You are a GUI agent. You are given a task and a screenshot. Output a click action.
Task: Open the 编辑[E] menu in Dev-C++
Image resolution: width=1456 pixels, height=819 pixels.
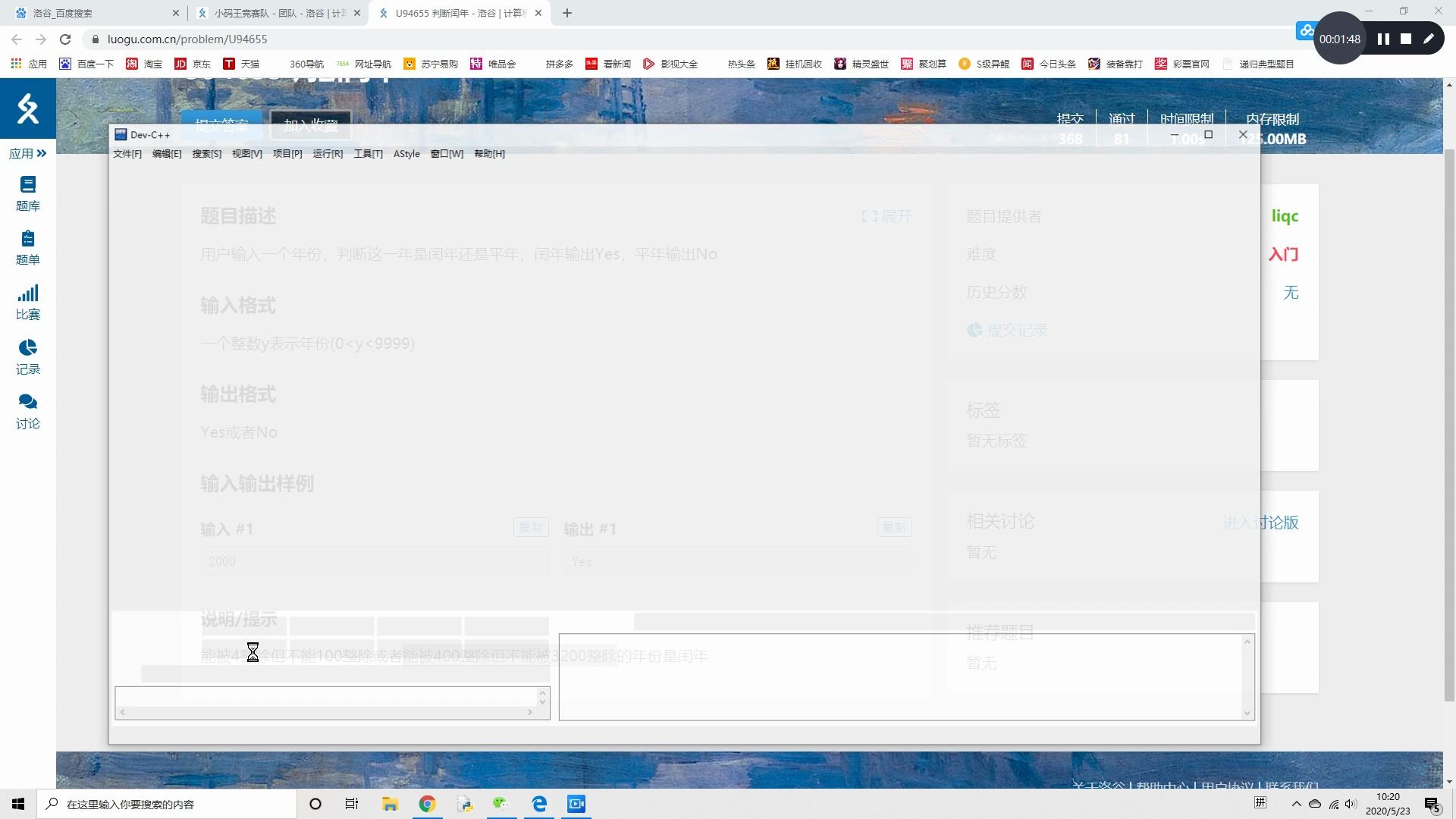pyautogui.click(x=167, y=154)
